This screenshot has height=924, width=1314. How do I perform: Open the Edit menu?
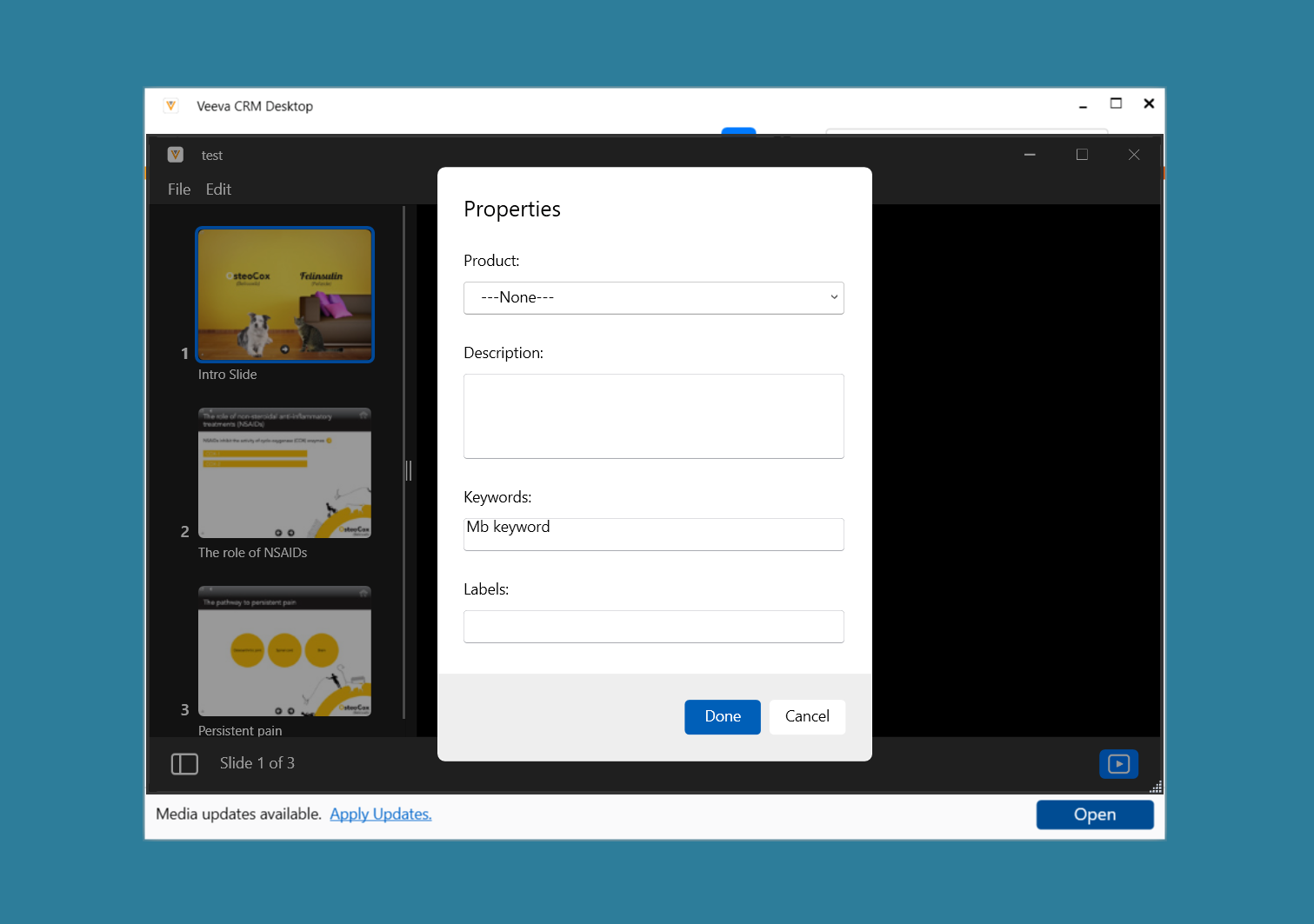click(218, 189)
